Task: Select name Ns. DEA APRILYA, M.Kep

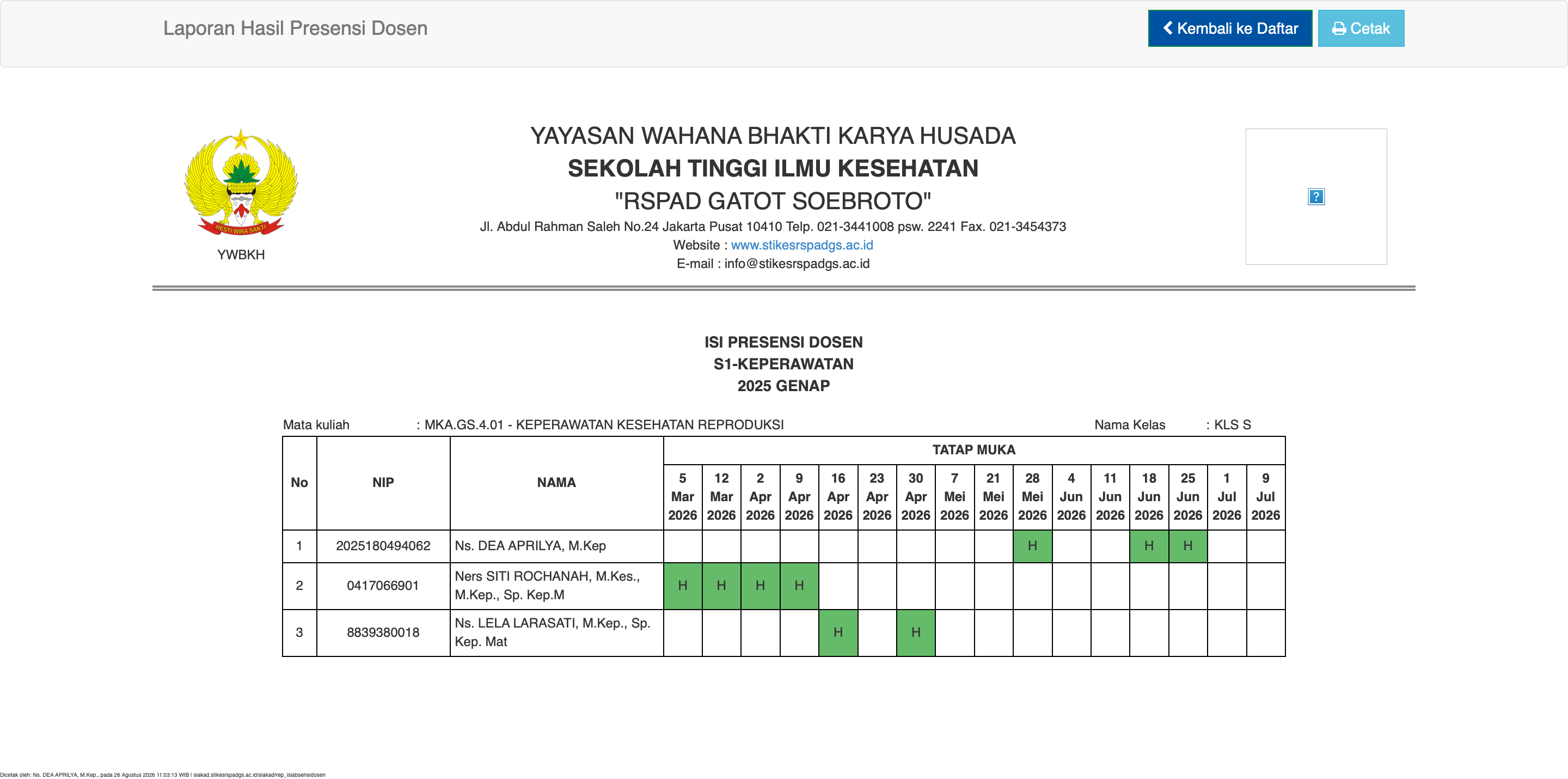Action: [x=530, y=546]
